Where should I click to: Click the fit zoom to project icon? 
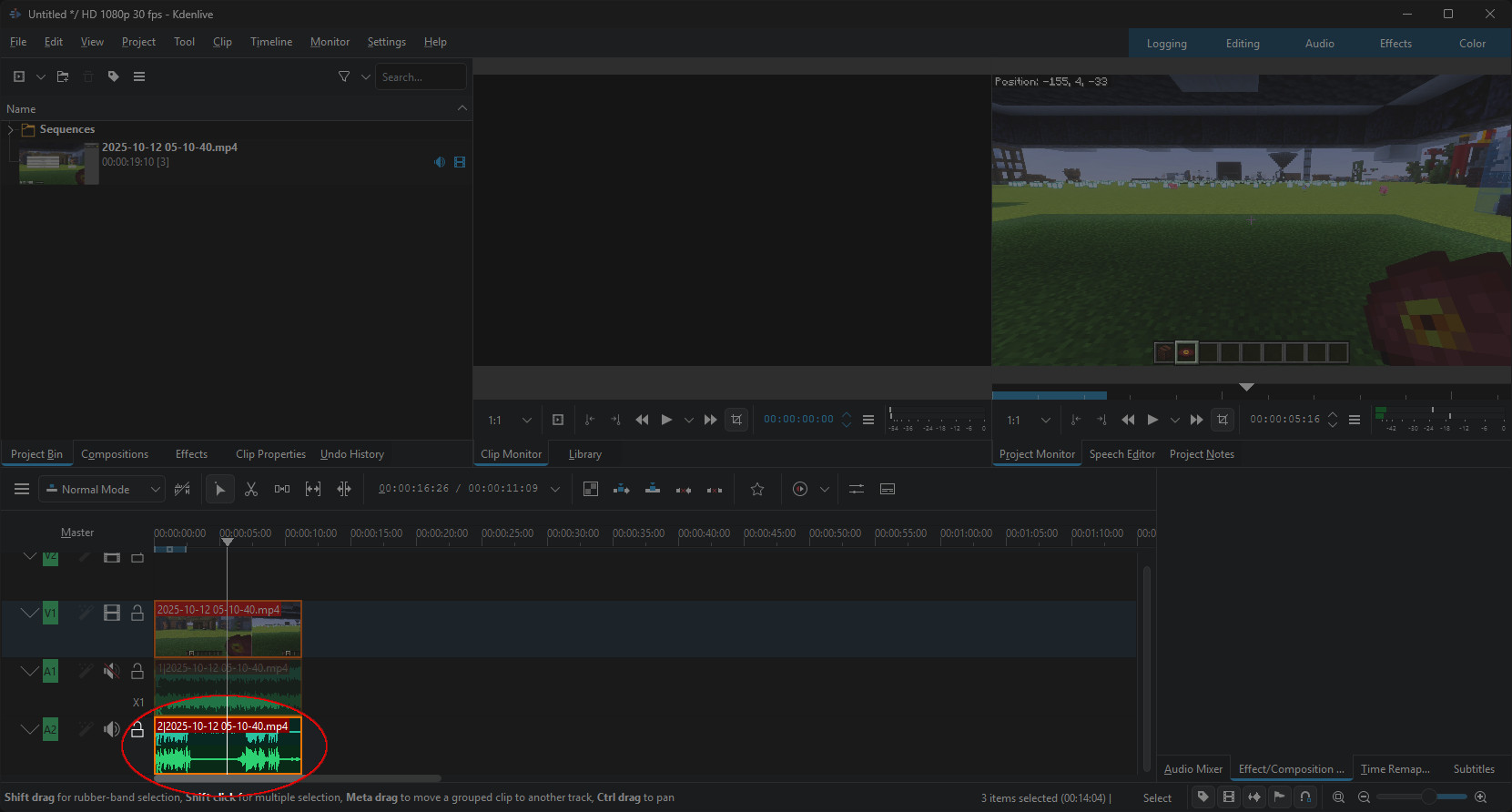(1338, 797)
